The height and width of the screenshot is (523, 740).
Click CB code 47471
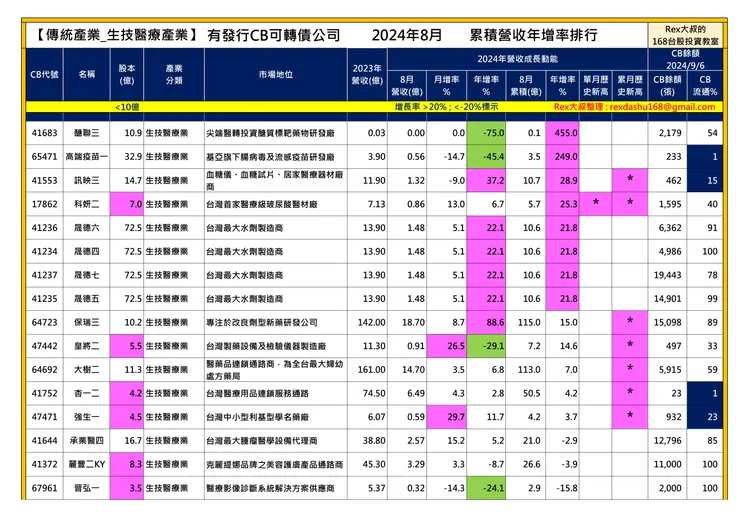coord(44,417)
